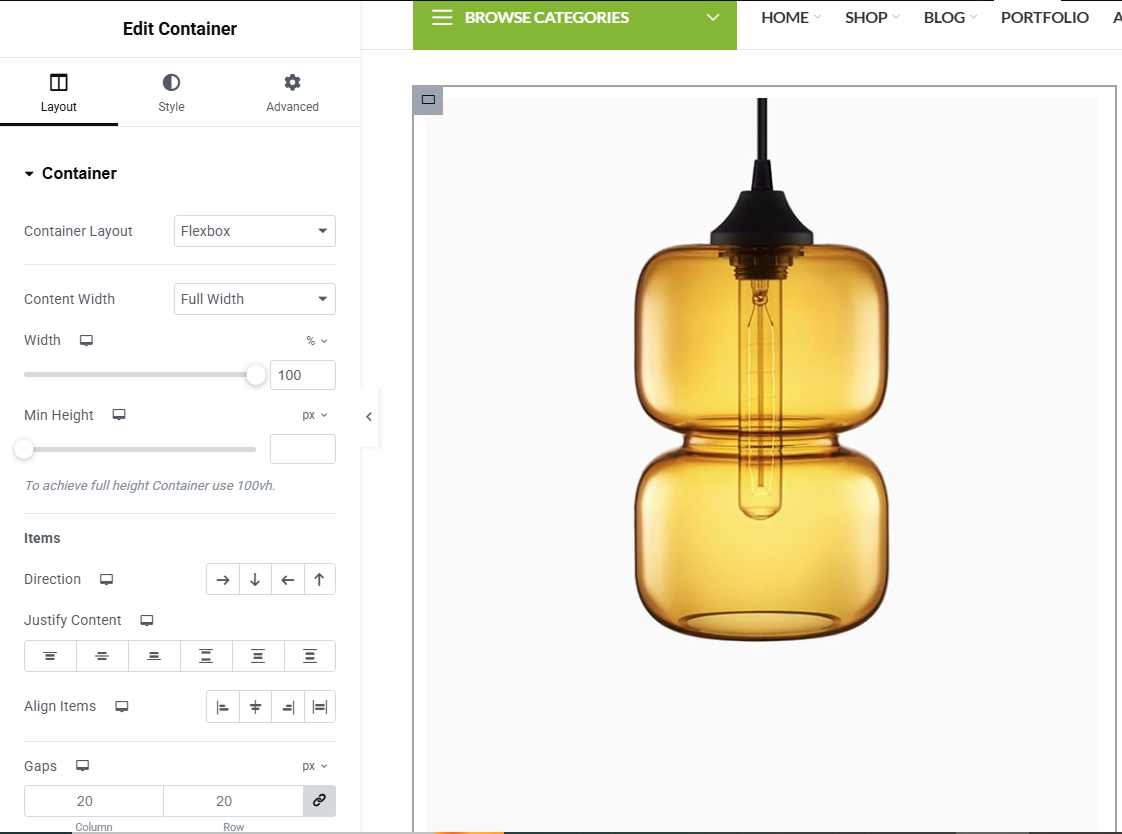Collapse the editor panel with side arrow
Screen dimensions: 1122x834
click(x=369, y=416)
